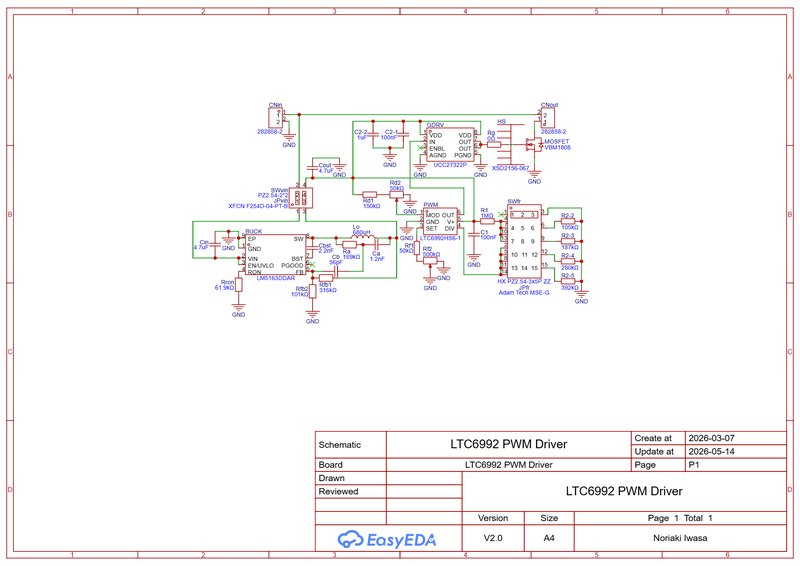Click the Rd2 50kΩ potentiometer
The image size is (800, 566).
point(396,194)
